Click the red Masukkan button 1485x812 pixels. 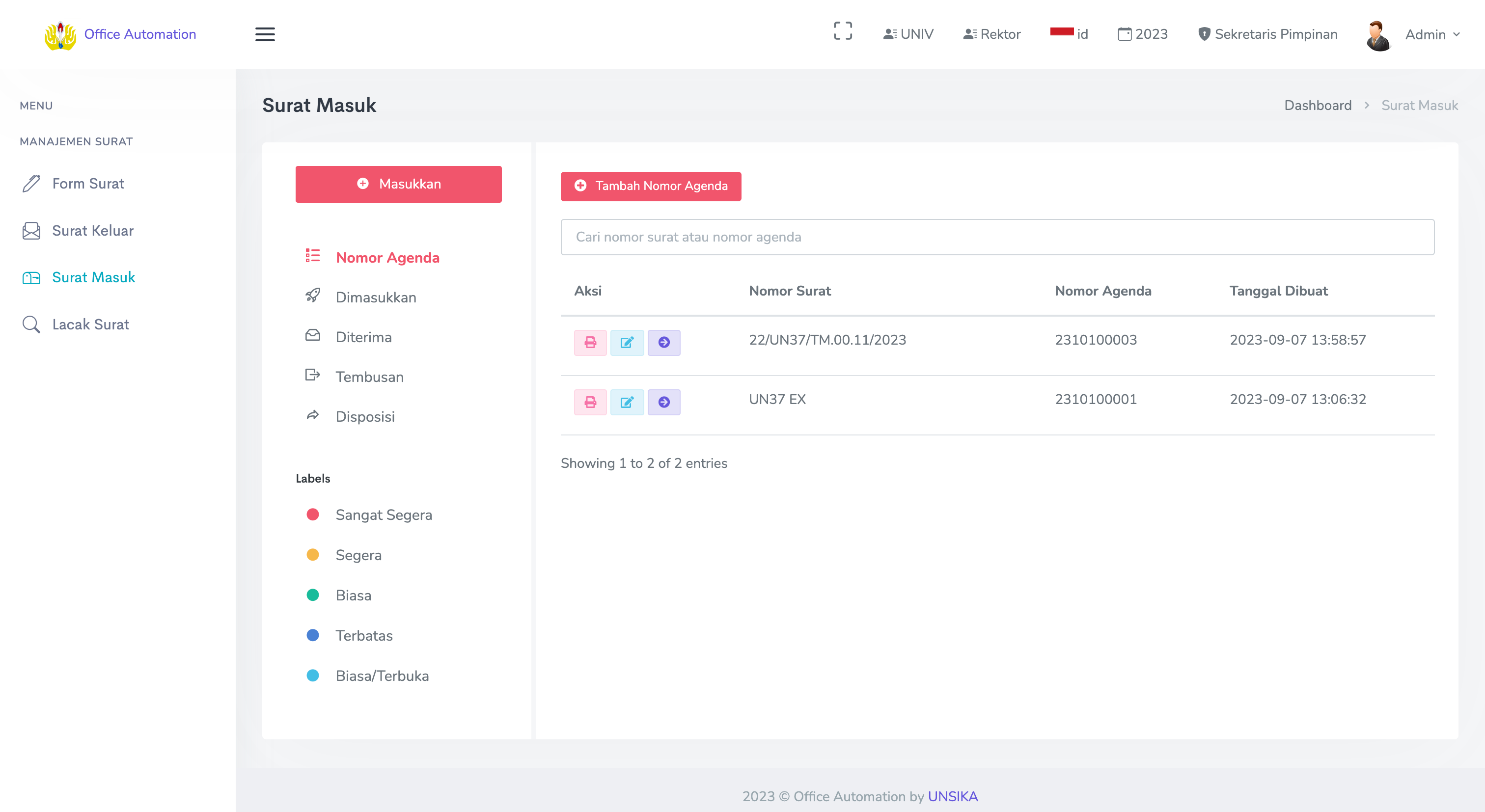[398, 184]
